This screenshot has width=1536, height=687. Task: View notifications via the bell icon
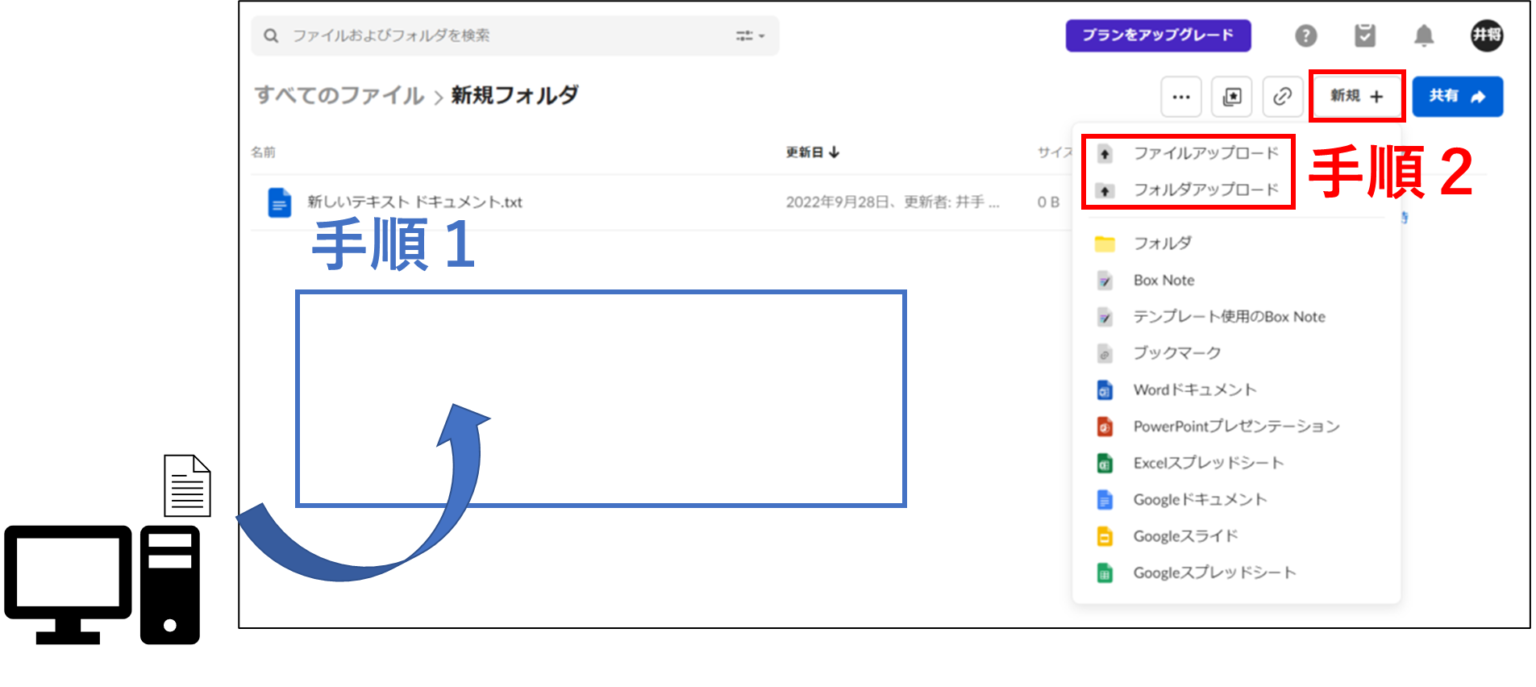pyautogui.click(x=1425, y=35)
